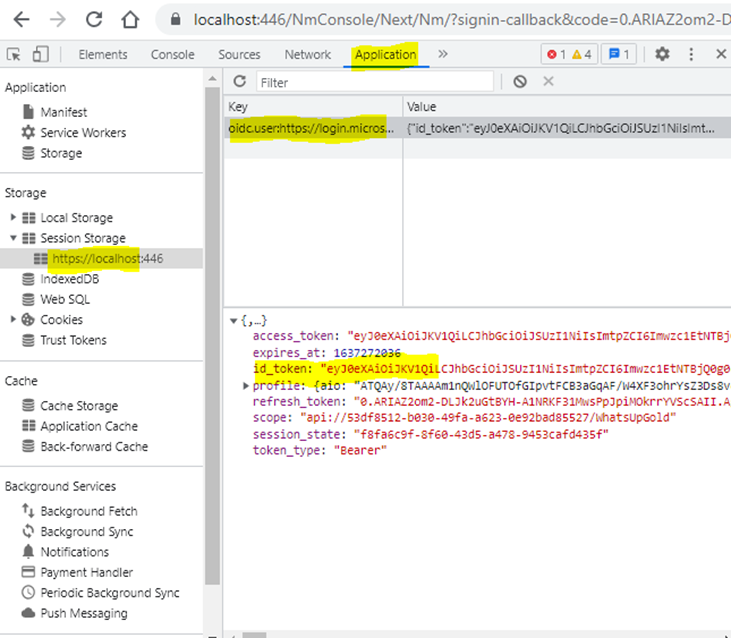Close the DevTools panel
Image resolution: width=731 pixels, height=638 pixels.
[x=721, y=54]
